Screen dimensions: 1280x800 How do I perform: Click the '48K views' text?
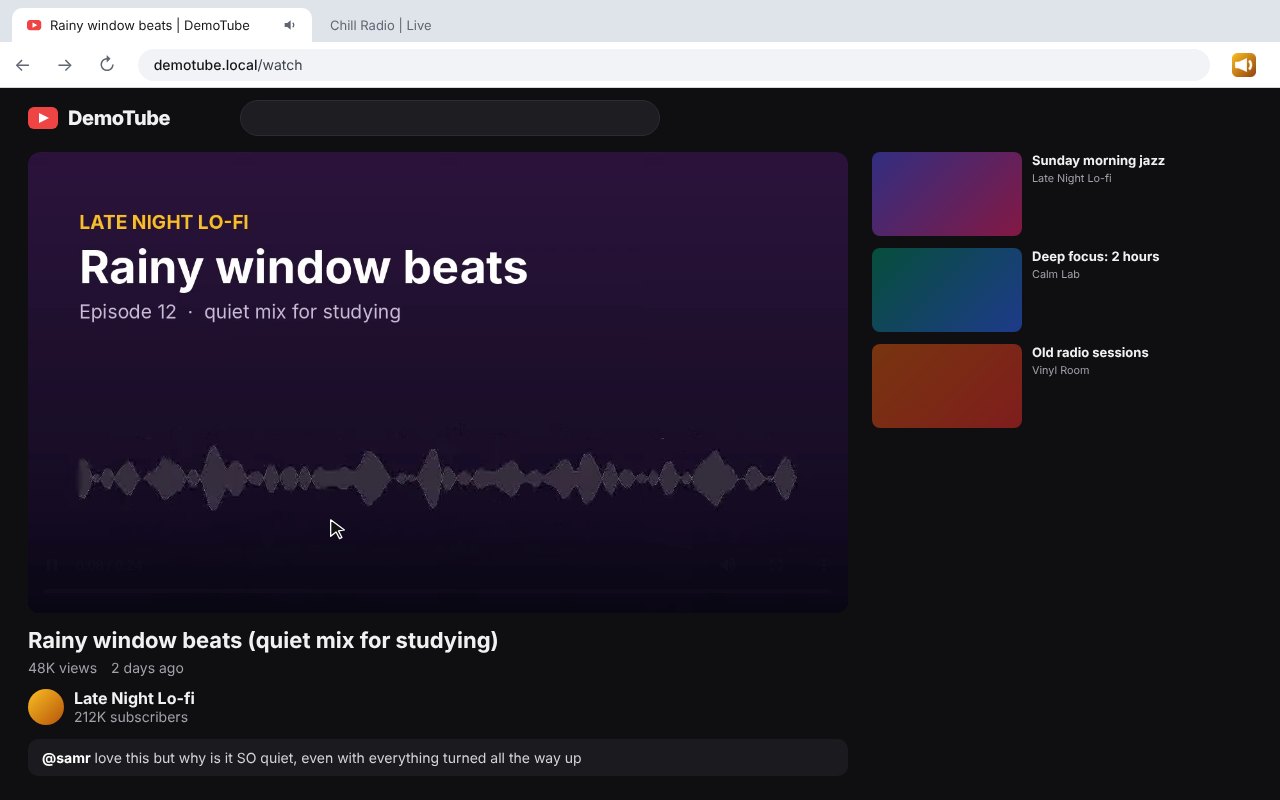click(62, 668)
